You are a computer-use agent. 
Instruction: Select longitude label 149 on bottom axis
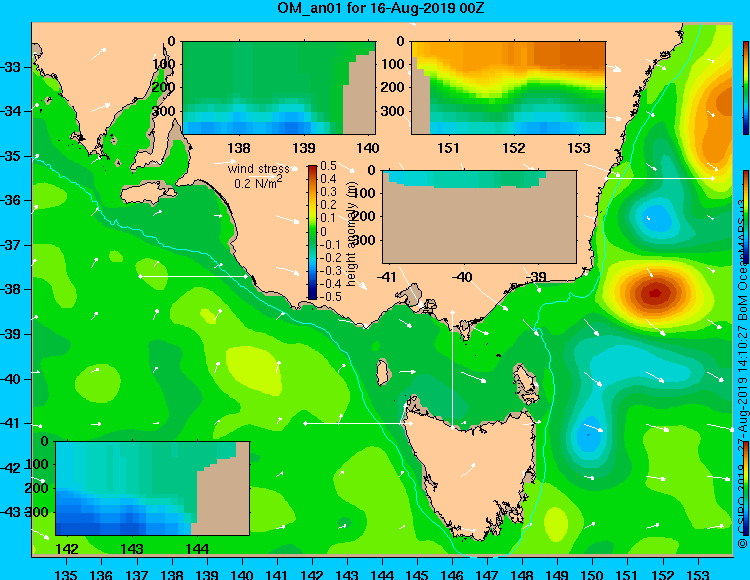pos(557,574)
